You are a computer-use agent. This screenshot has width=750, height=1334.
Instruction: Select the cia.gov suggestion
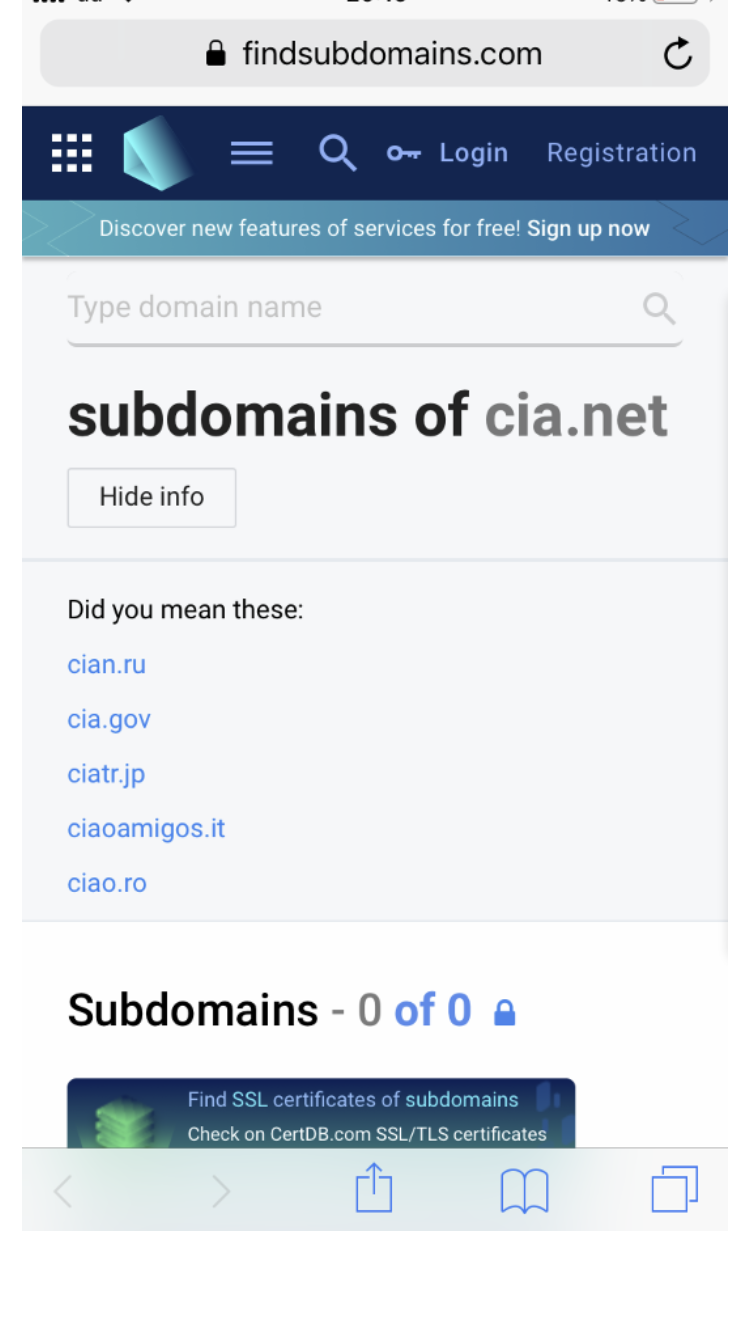pyautogui.click(x=109, y=719)
